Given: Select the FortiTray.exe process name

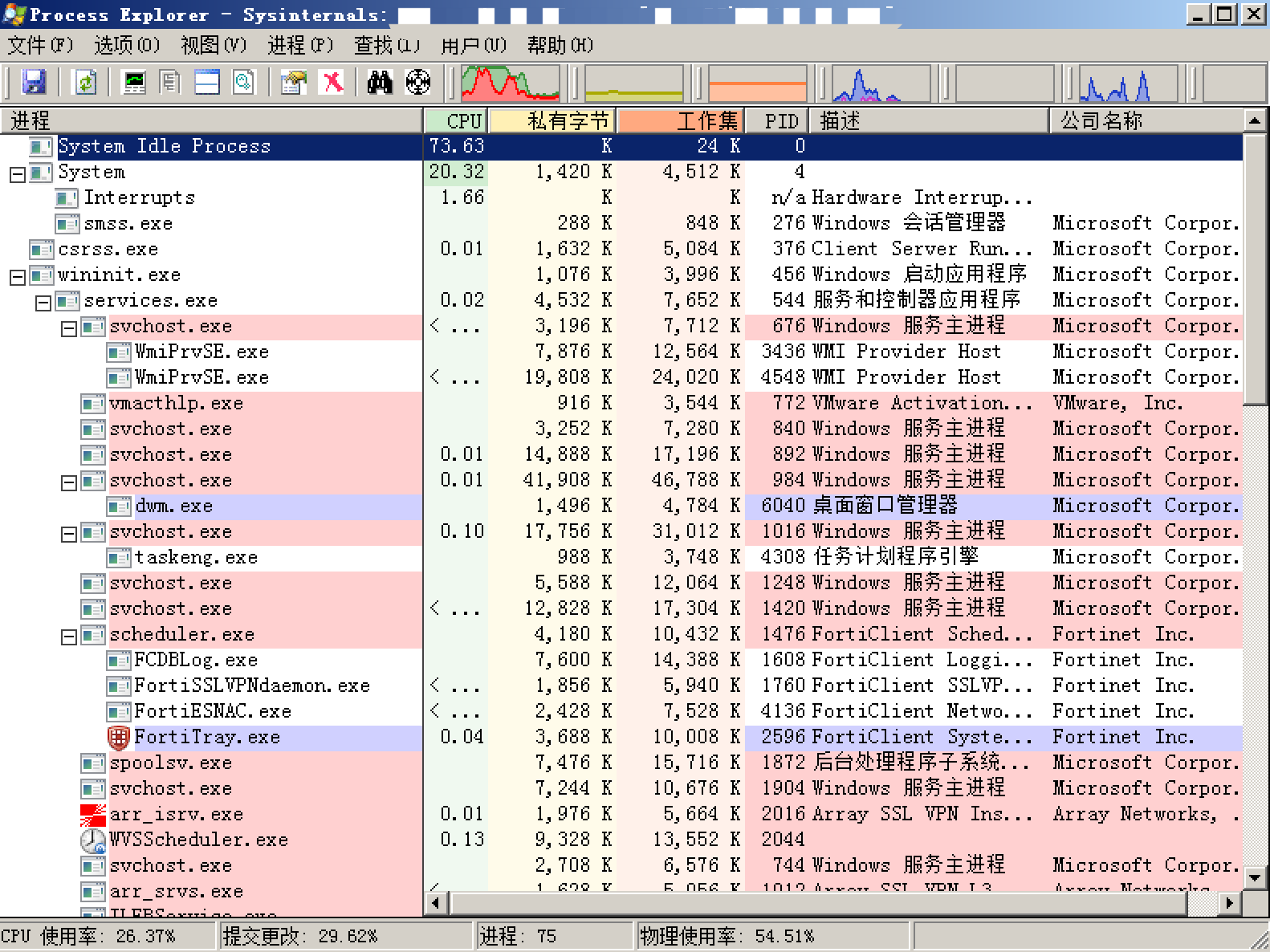Looking at the screenshot, I should coord(207,737).
